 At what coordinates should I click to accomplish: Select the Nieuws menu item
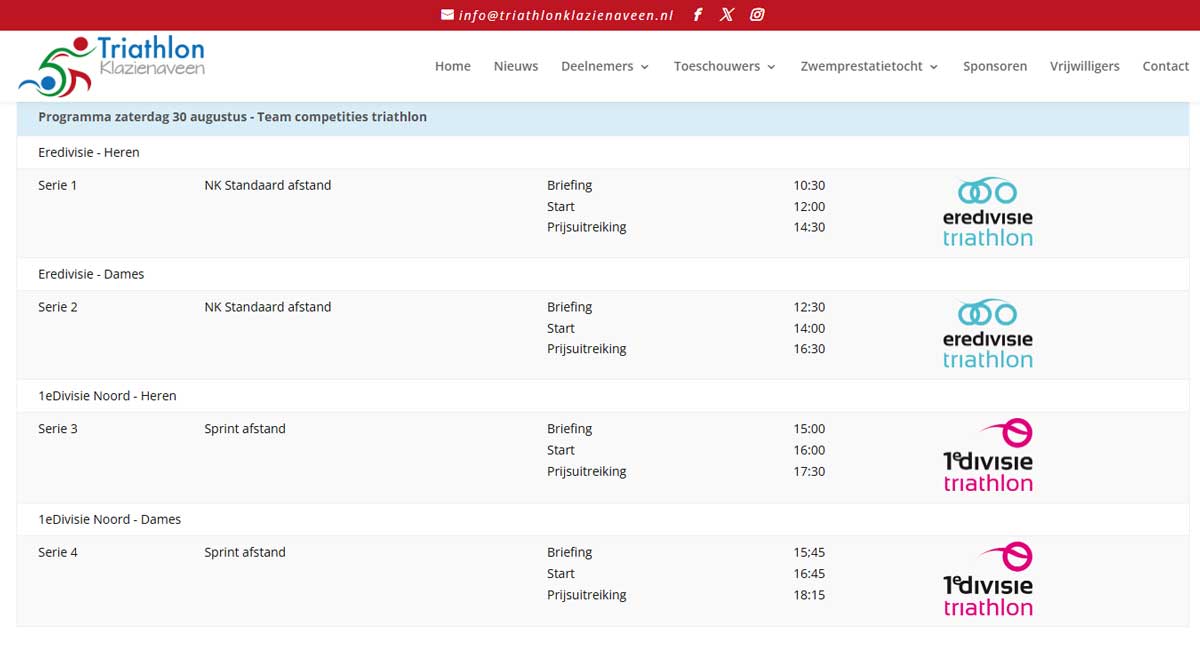click(515, 66)
